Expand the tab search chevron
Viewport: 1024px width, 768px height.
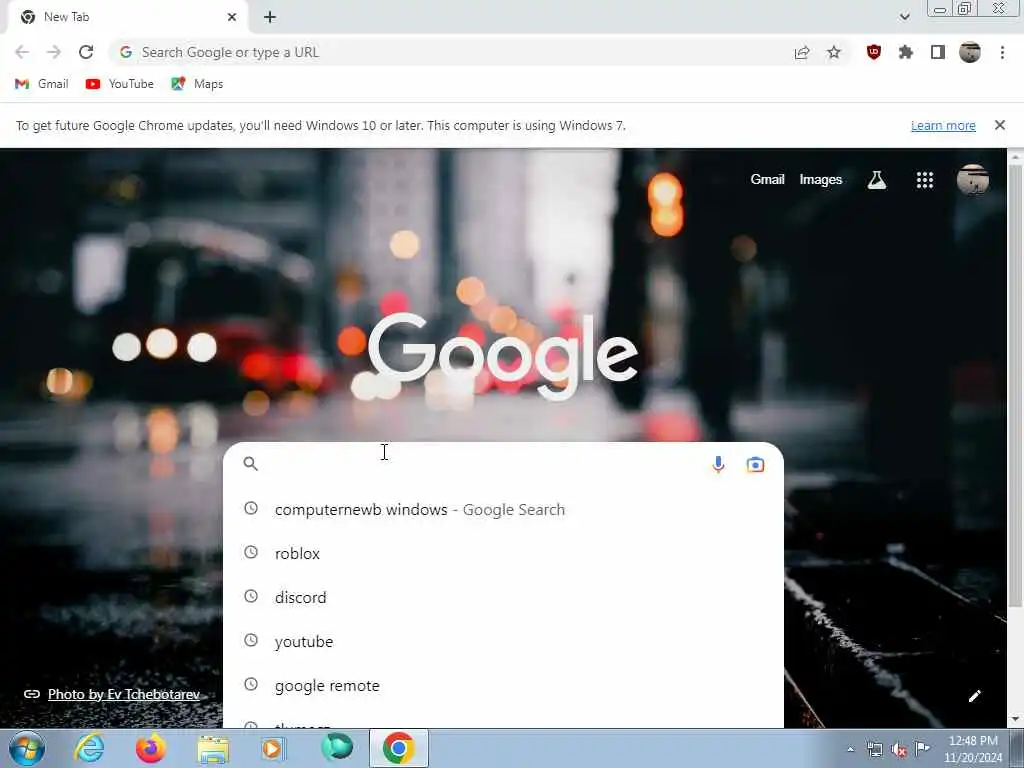click(x=904, y=17)
